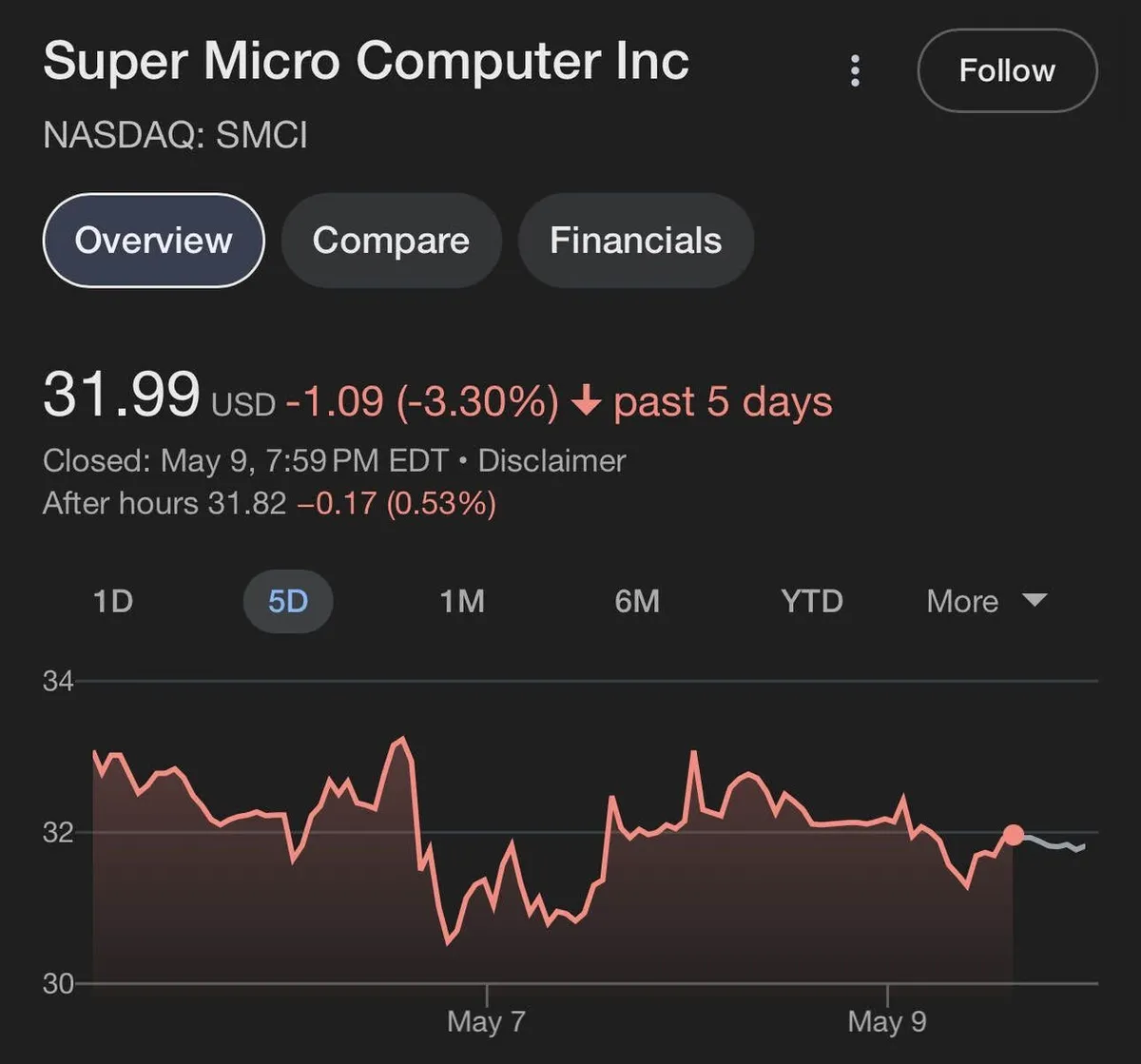Viewport: 1141px width, 1064px height.
Task: Select the 5D time range
Action: (x=288, y=602)
